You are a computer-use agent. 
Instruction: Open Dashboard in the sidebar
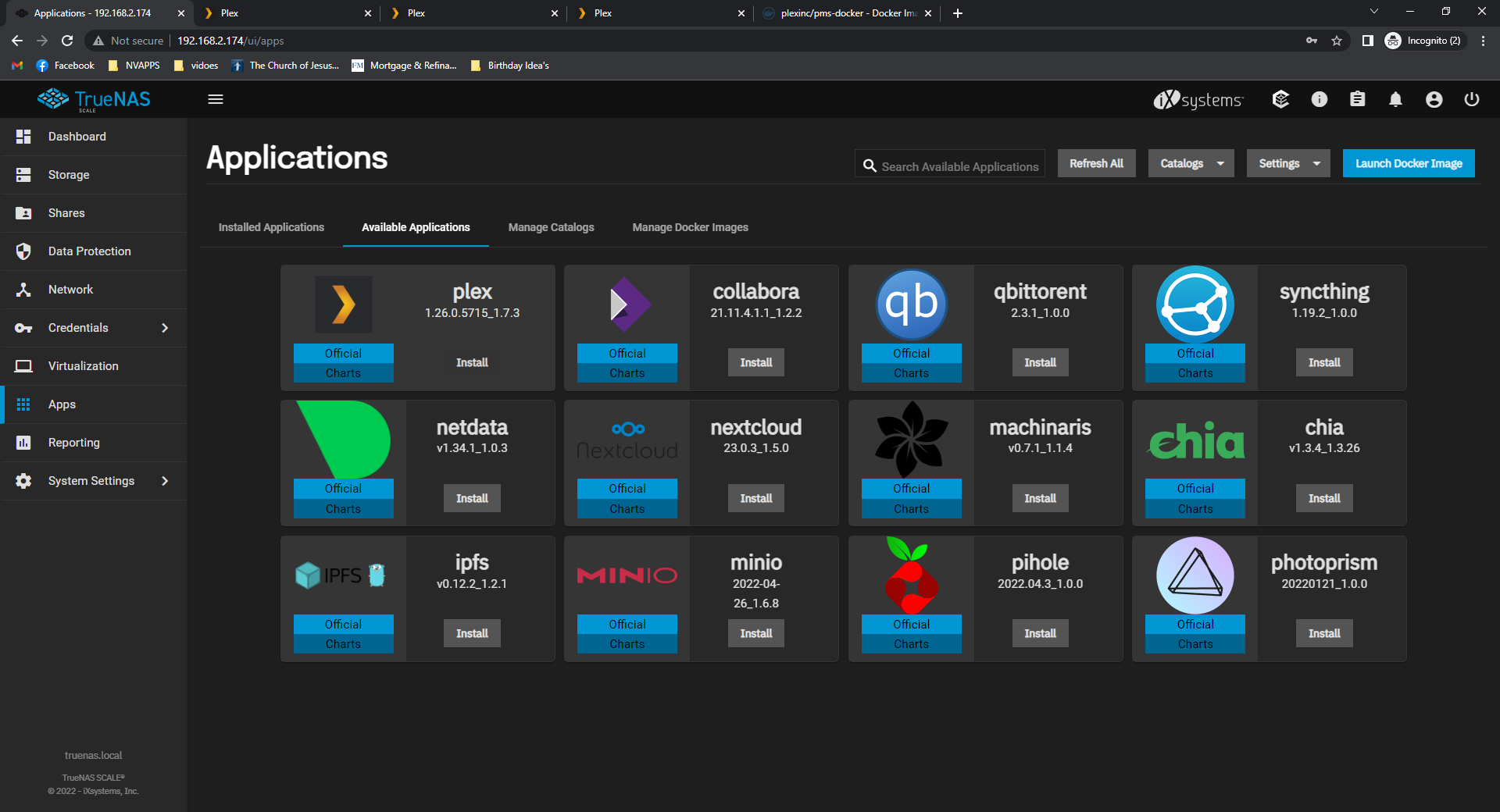[94, 137]
